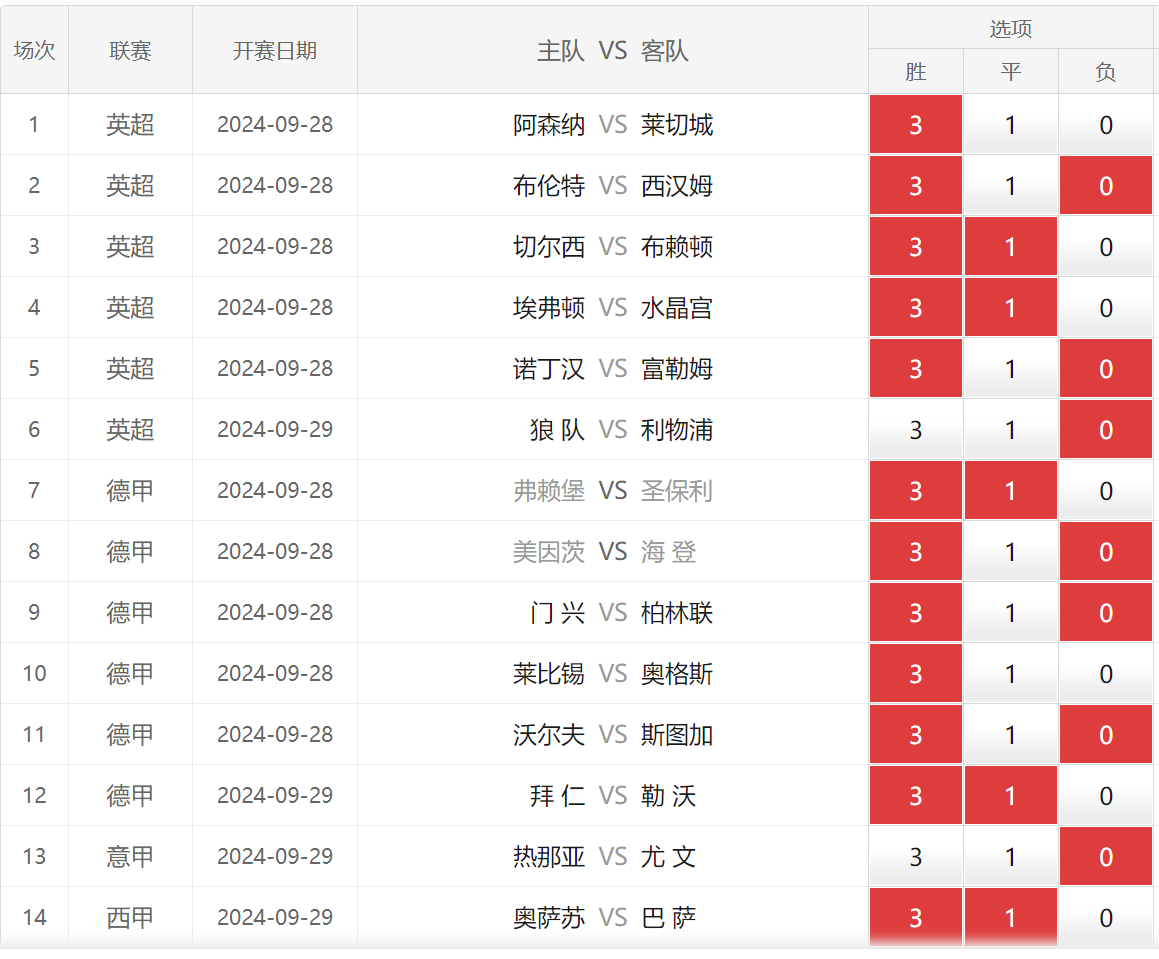
Task: Click match number 10
Action: [x=34, y=673]
